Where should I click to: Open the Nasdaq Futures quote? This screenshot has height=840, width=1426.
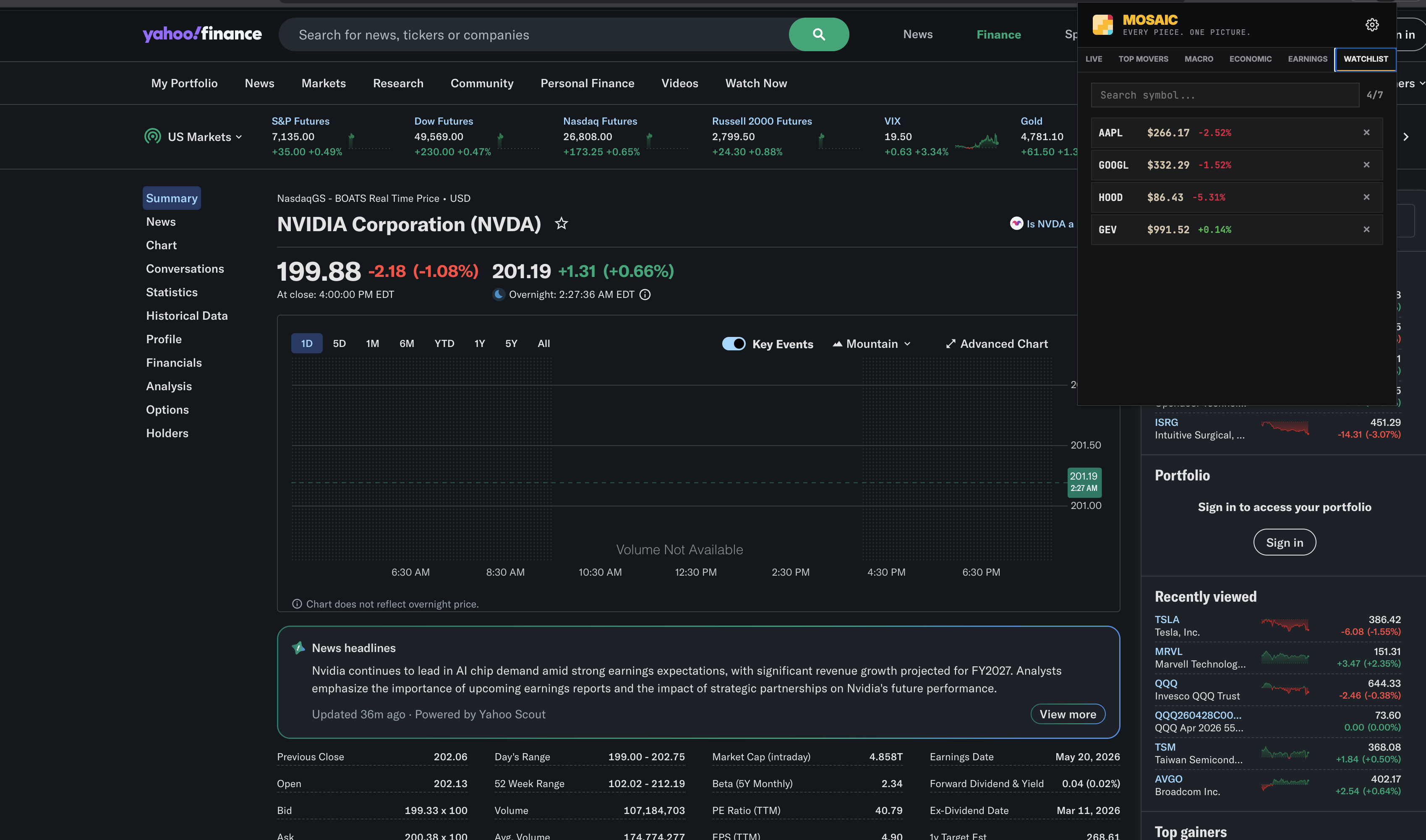(600, 121)
